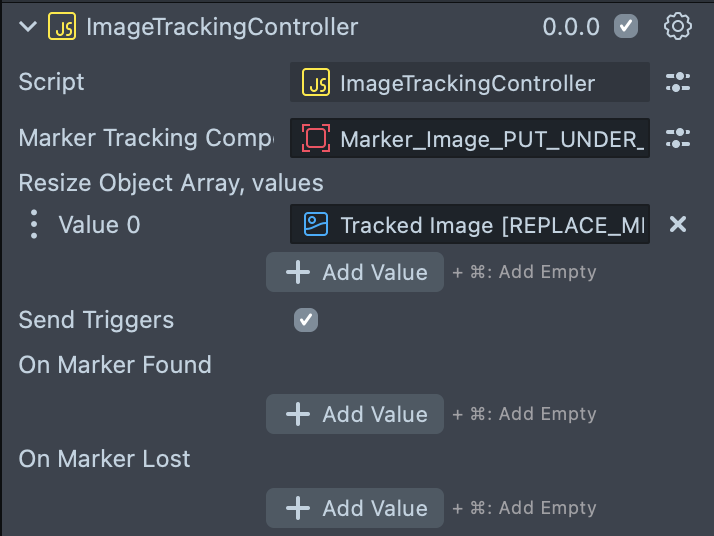This screenshot has height=536, width=714.
Task: Click the Marker_Image_PUT_UNDER field
Action: click(x=492, y=138)
